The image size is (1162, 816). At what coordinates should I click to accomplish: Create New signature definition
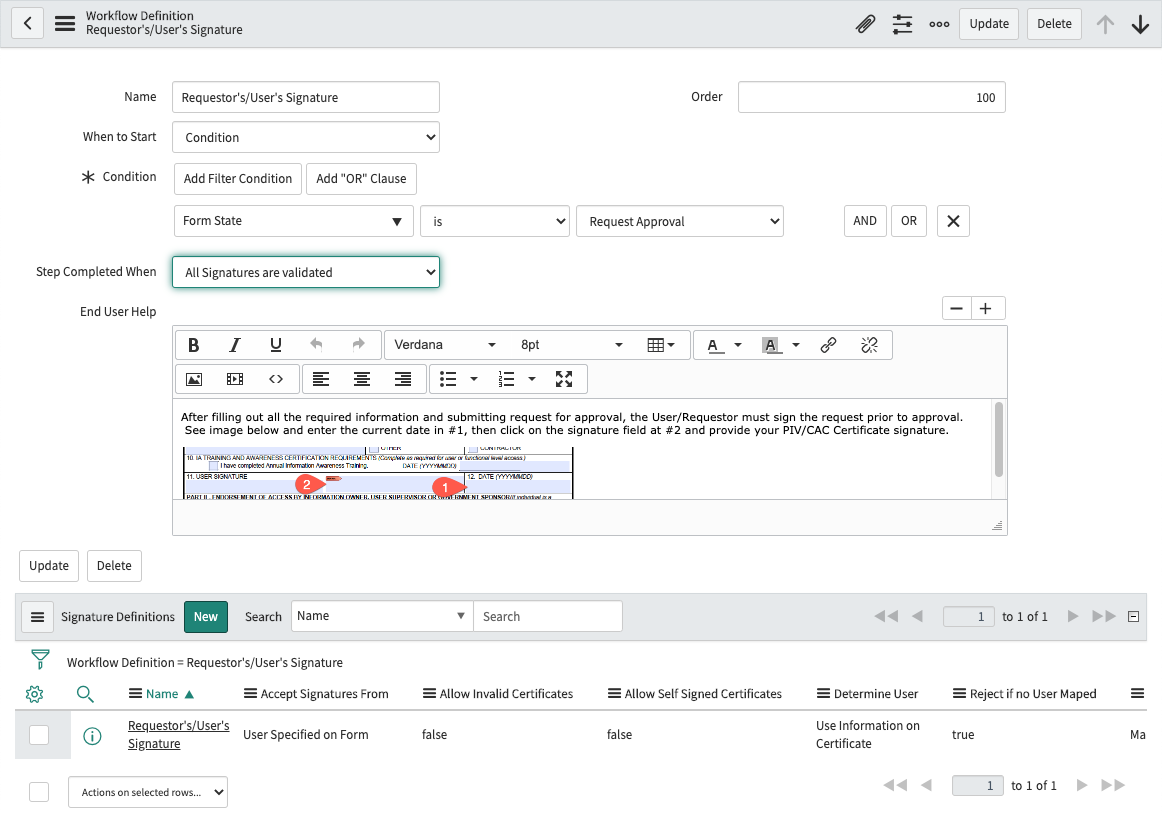point(206,617)
